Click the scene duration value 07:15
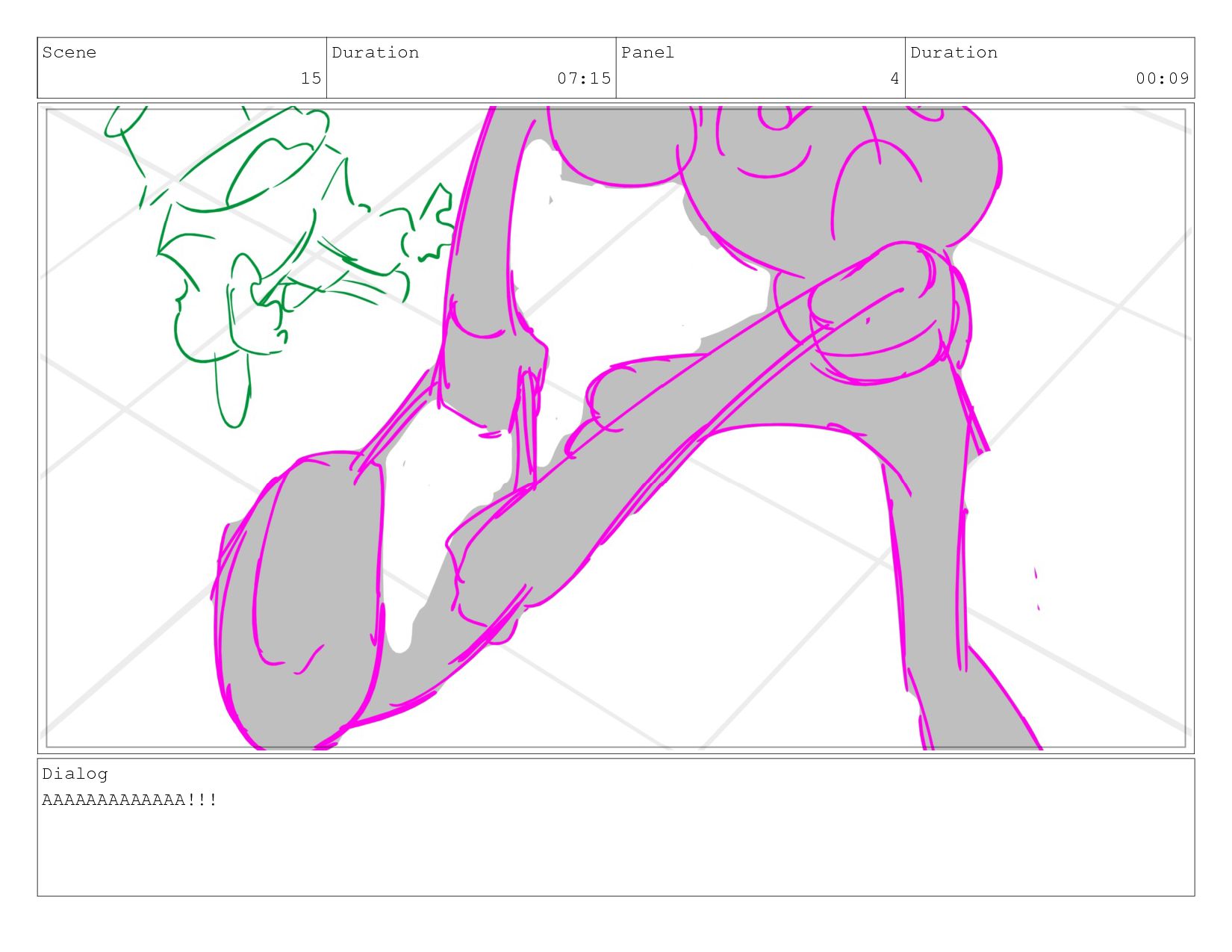 (584, 78)
